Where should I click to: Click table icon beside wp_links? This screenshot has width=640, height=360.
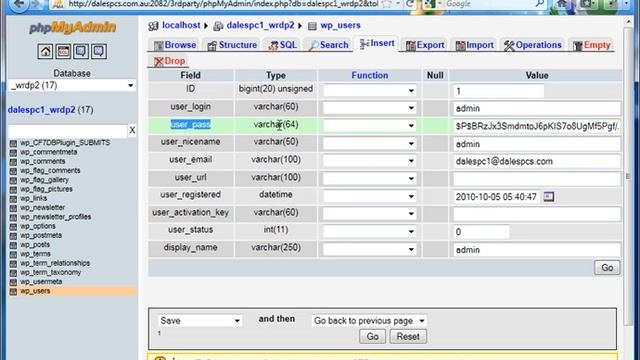coord(13,199)
